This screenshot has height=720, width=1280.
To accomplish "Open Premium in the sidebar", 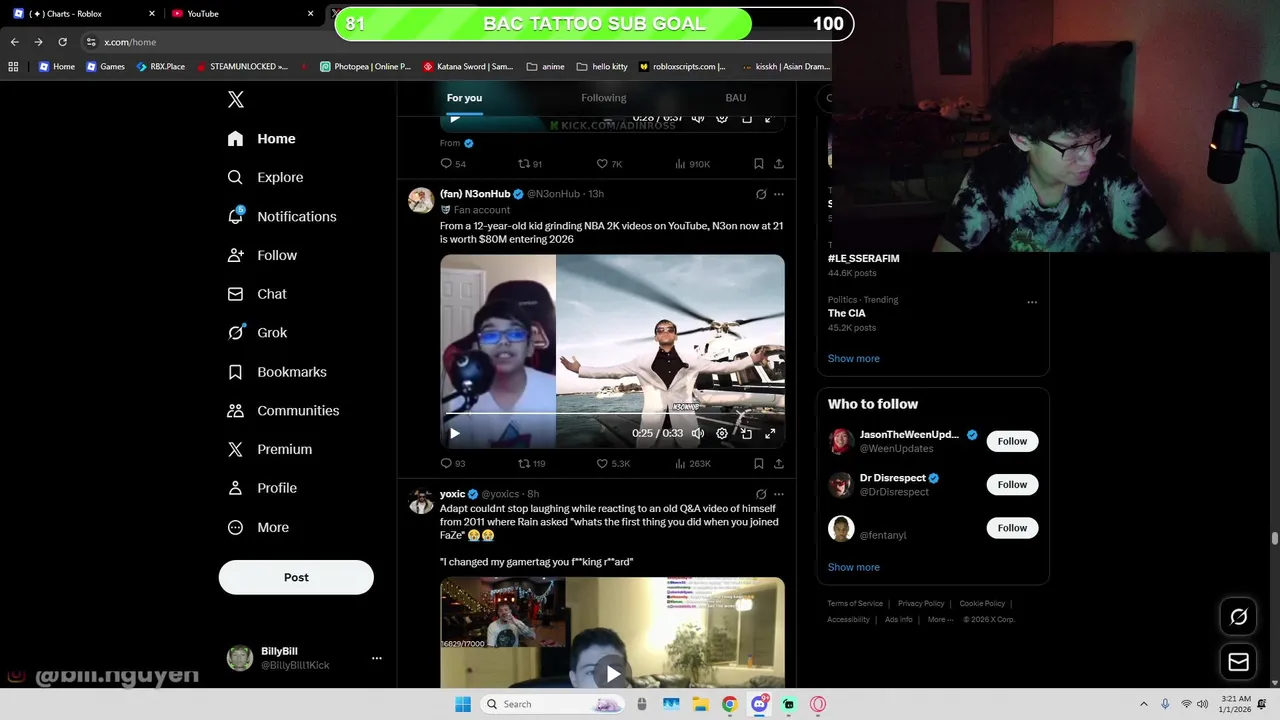I will [x=270, y=450].
